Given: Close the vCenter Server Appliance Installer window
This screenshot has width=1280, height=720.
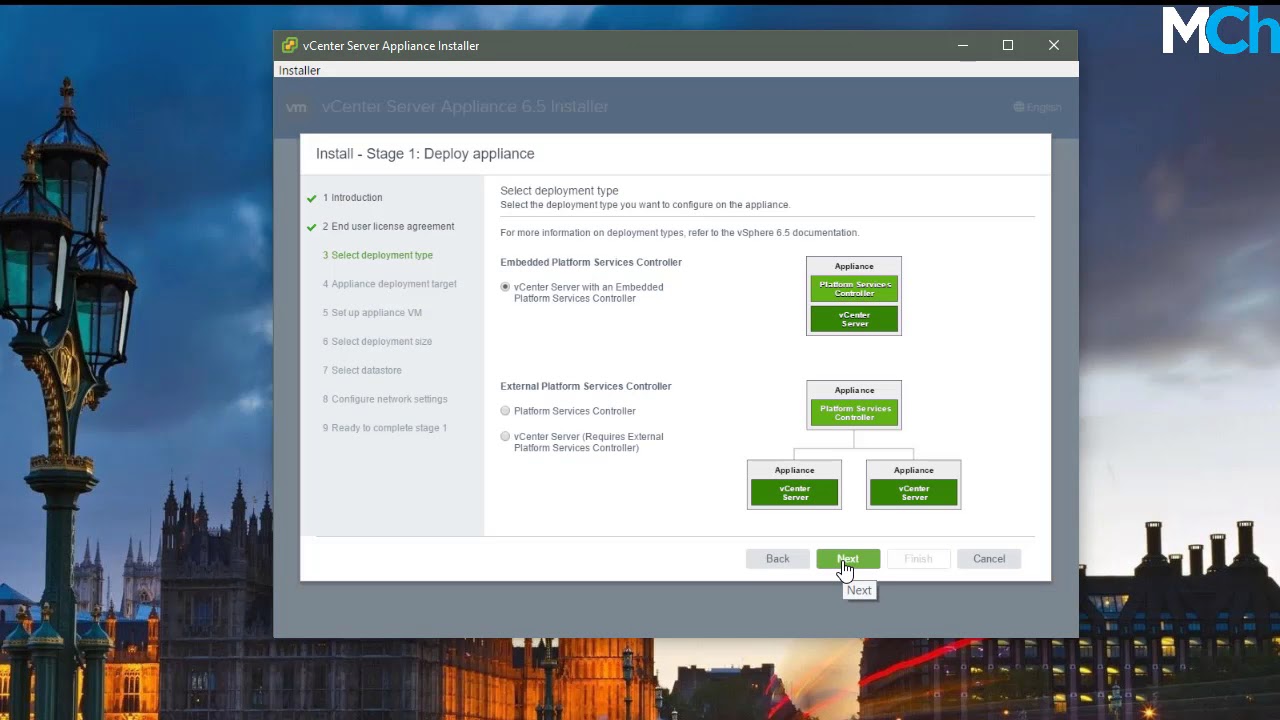Looking at the screenshot, I should click(1054, 45).
